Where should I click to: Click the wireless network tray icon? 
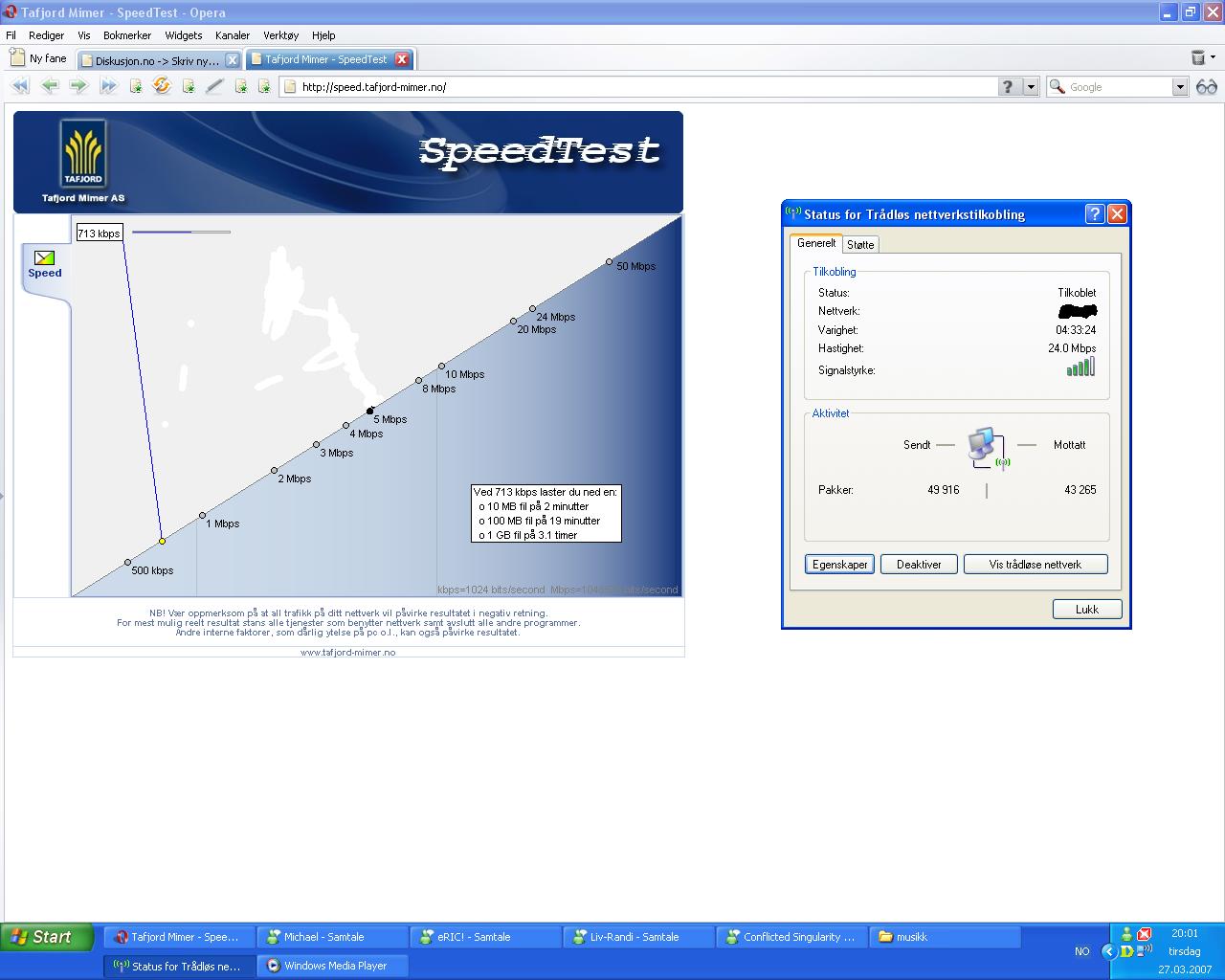pos(1144,951)
